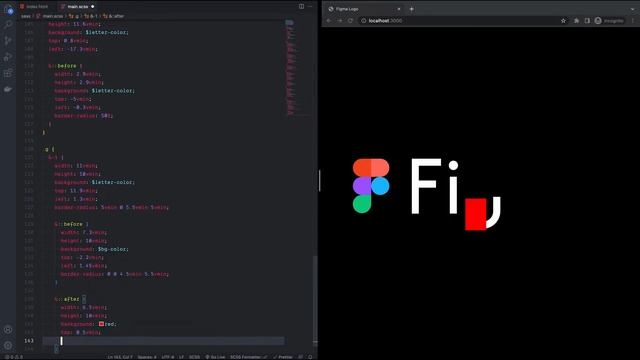Open the Accounts menu in activity bar

(x=8, y=329)
